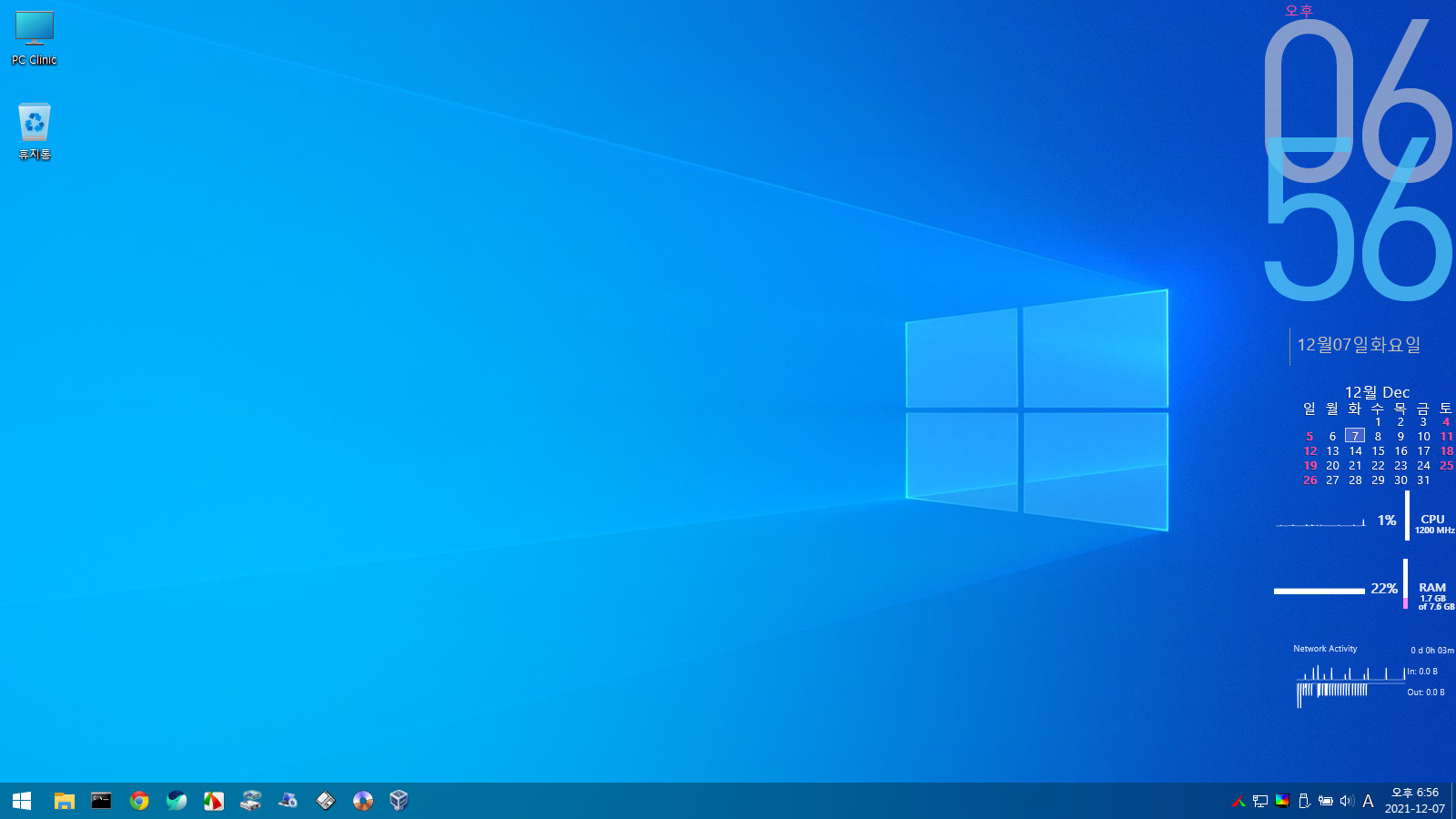1456x819 pixels.
Task: Open the disc image tool taskbar icon
Action: (363, 801)
